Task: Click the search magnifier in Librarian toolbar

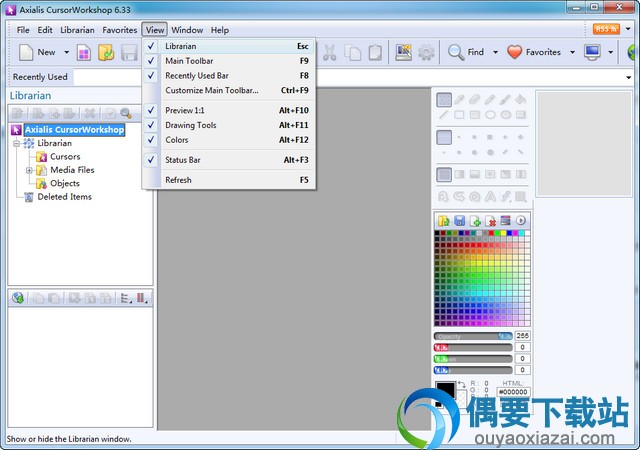Action: coord(126,113)
